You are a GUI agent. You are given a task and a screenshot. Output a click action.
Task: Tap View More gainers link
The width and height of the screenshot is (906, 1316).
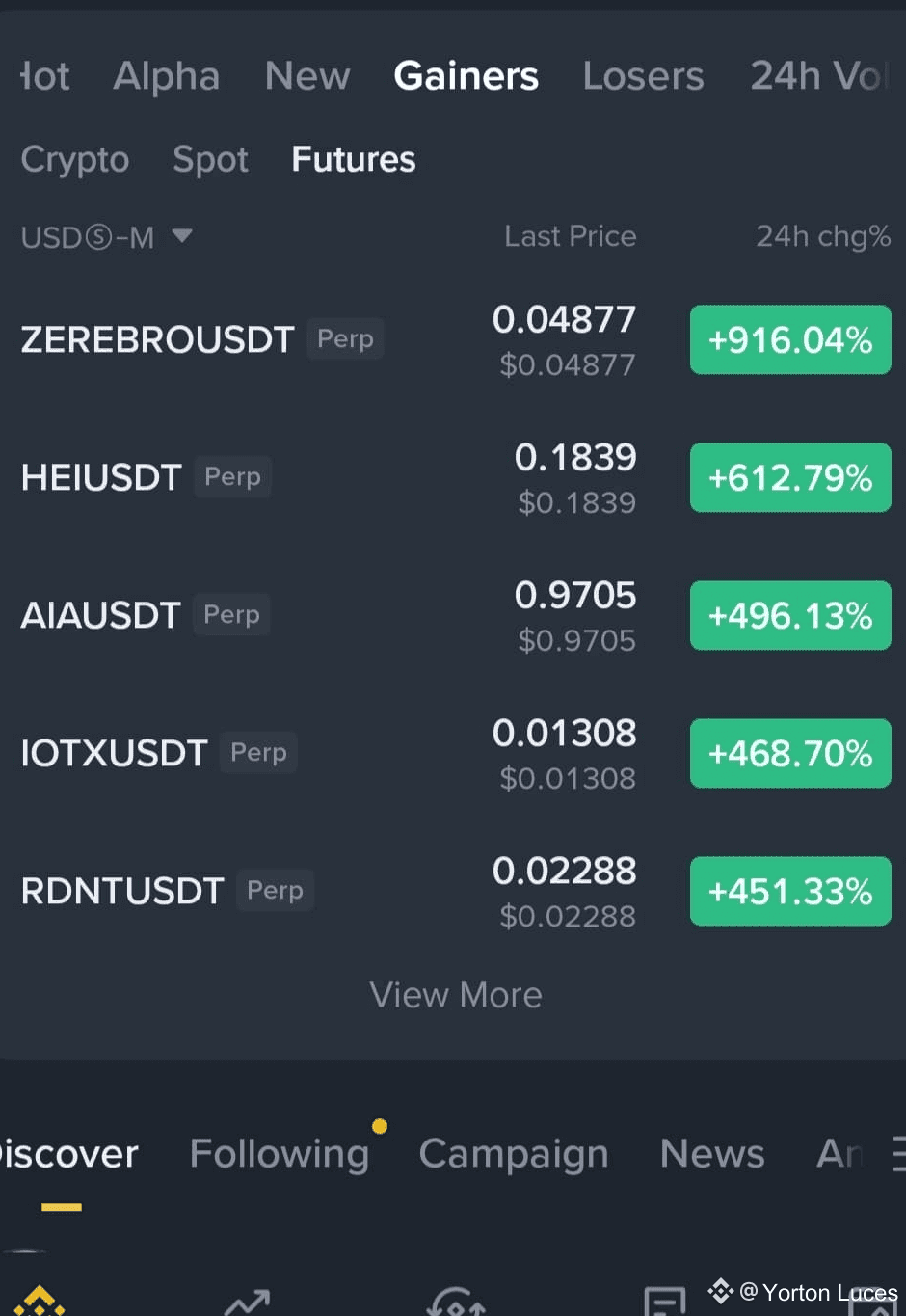pyautogui.click(x=456, y=995)
